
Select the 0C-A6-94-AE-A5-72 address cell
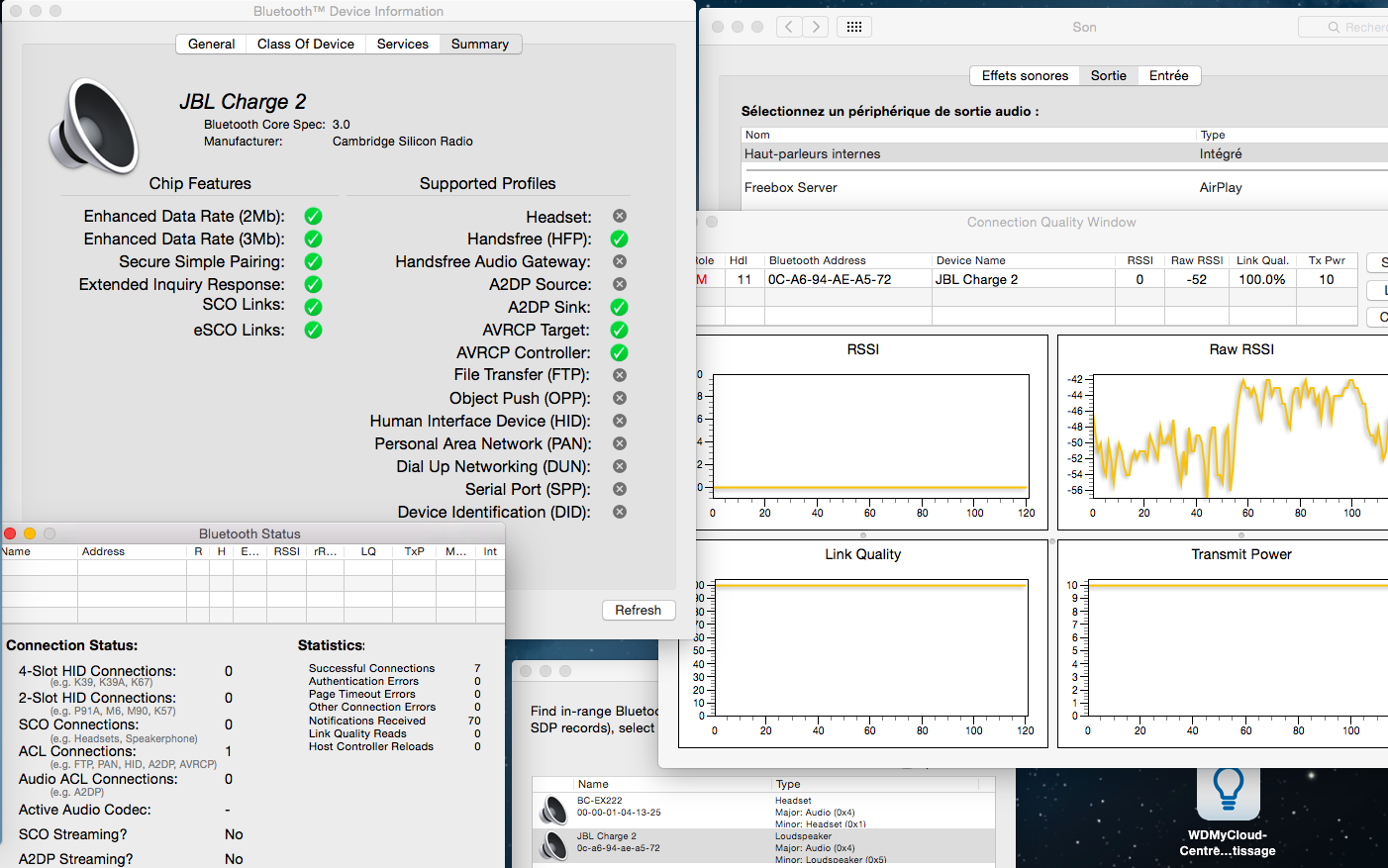847,279
